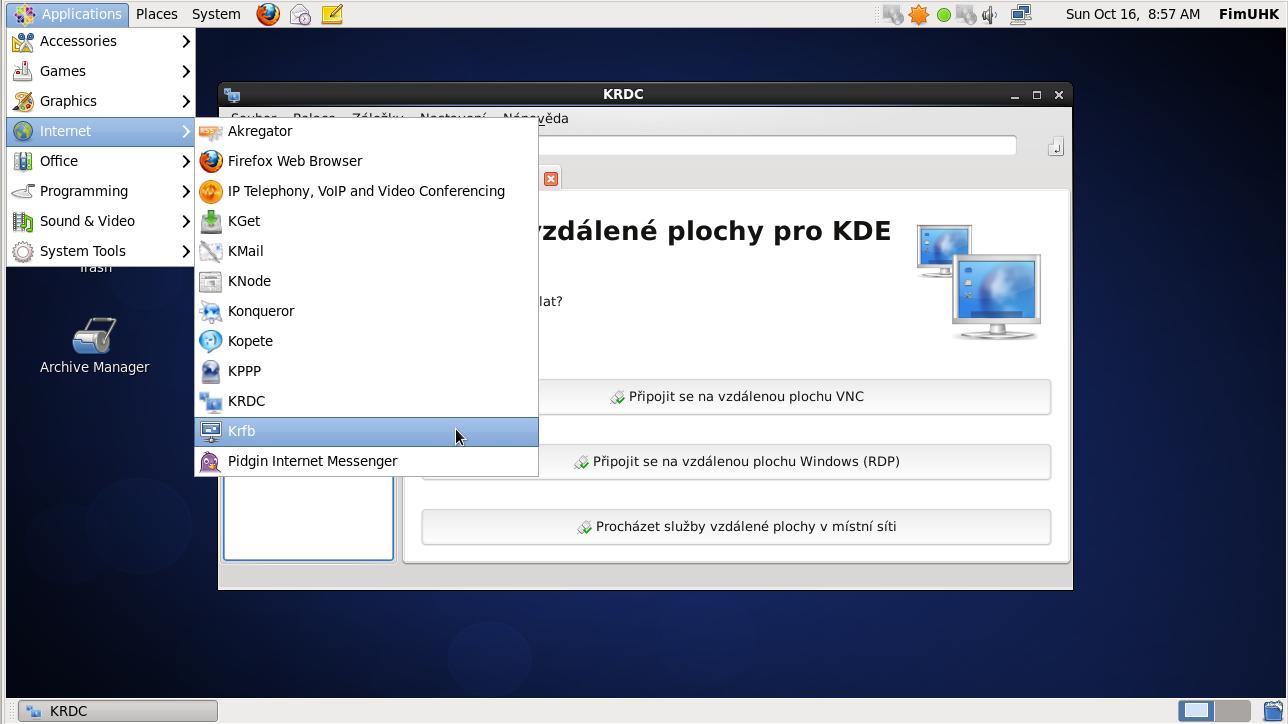
Task: Select KRDC taskbar window button
Action: [x=118, y=711]
